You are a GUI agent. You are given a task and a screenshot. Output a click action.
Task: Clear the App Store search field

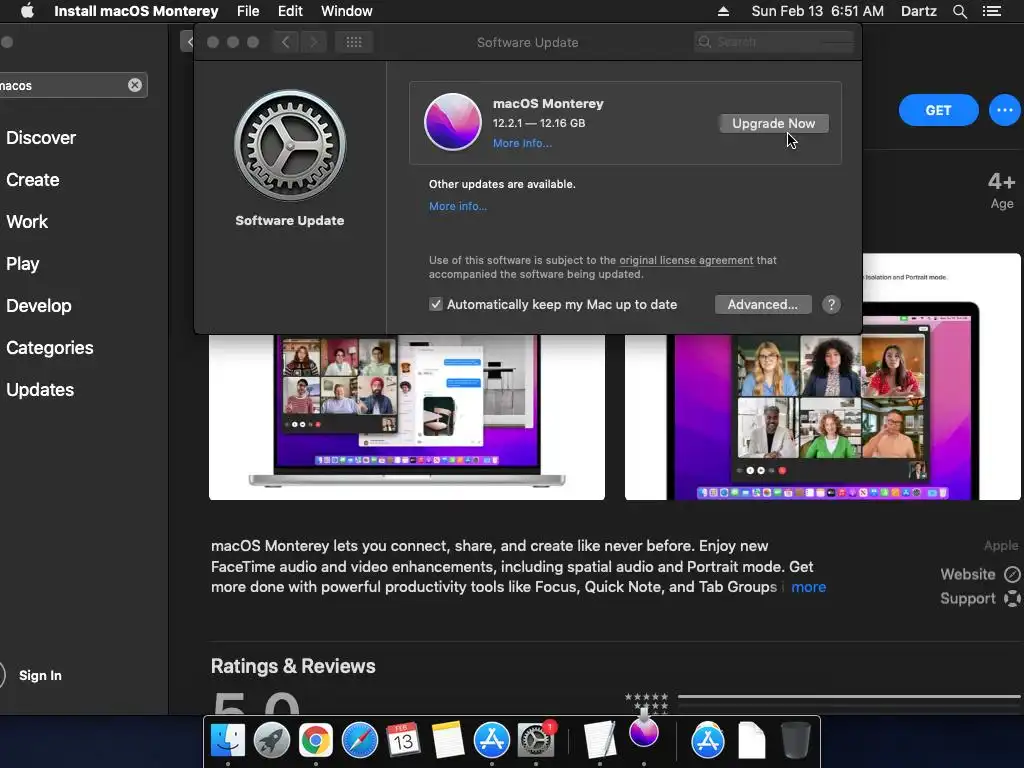(x=135, y=85)
